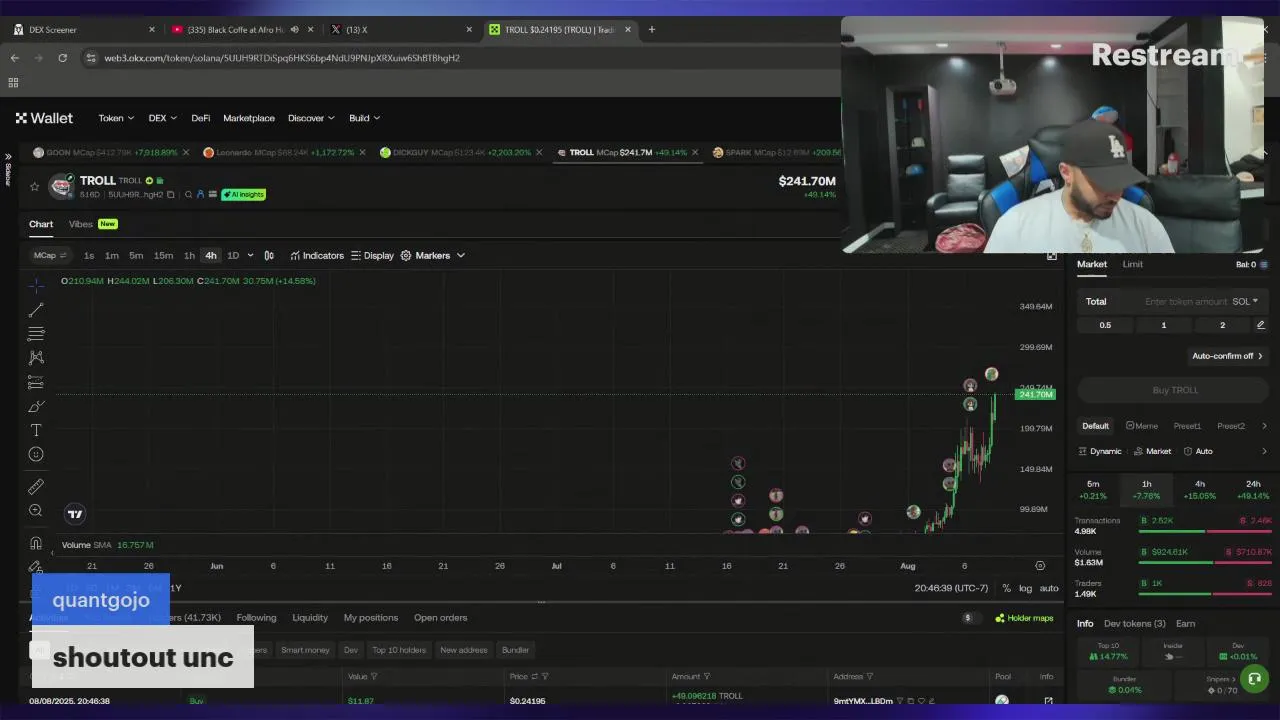This screenshot has width=1280, height=720.
Task: Select the ruler measure tool
Action: 36,487
